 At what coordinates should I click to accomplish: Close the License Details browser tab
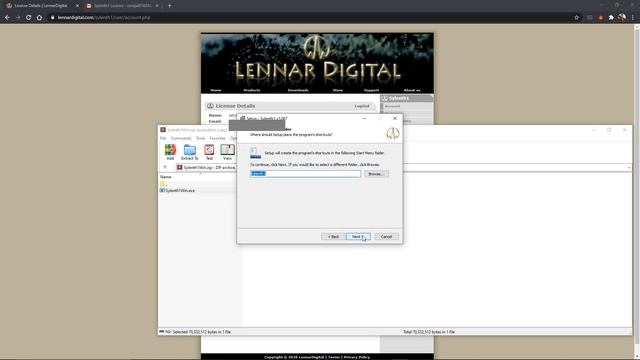point(77,6)
